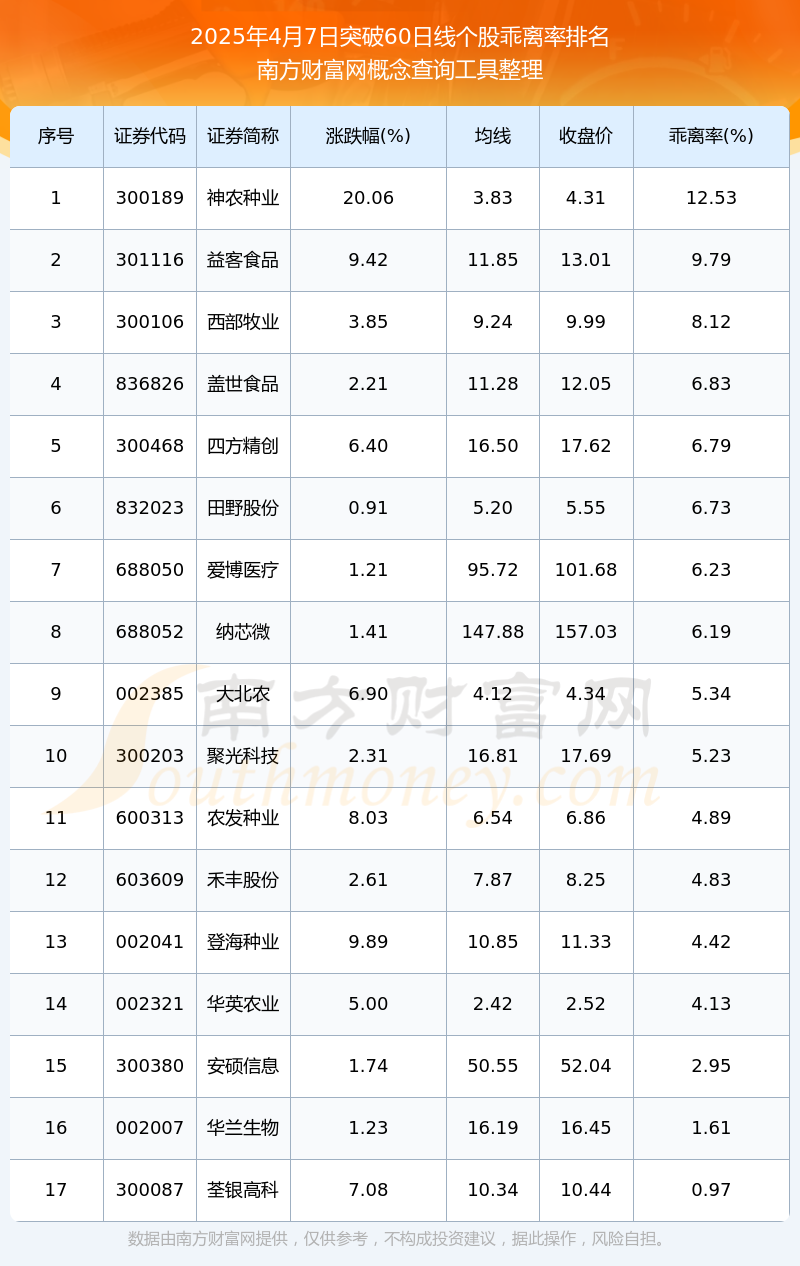
Task: Select stock name 四方精创
Action: click(x=243, y=446)
